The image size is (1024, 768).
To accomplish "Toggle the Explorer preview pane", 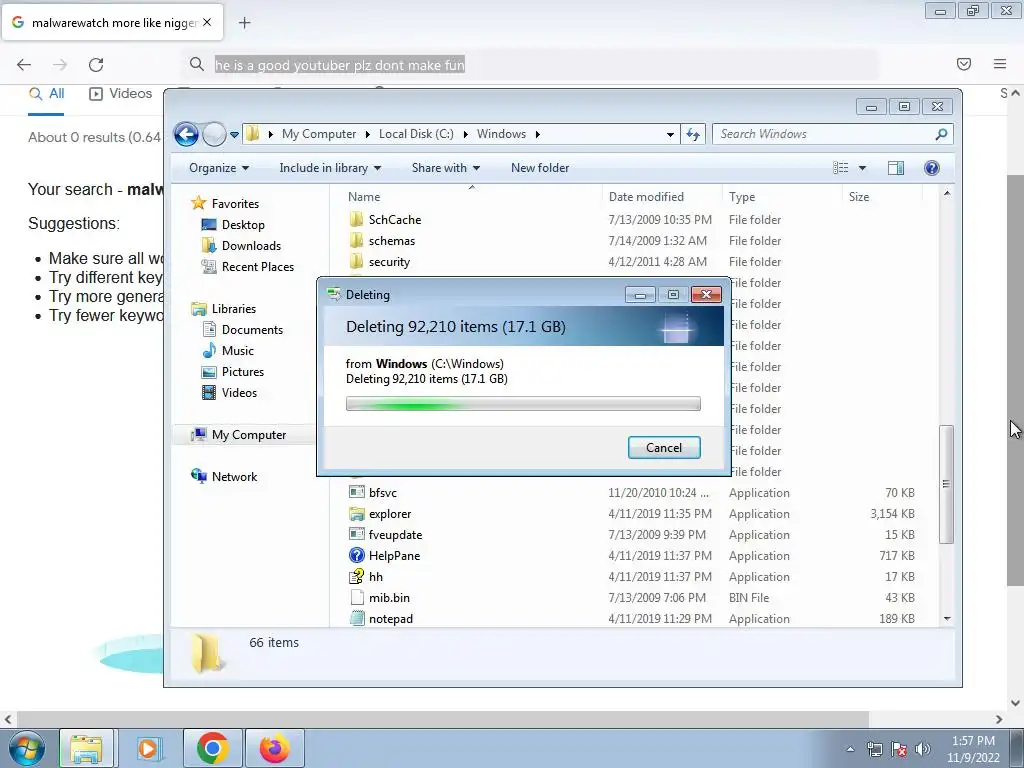I will (896, 168).
